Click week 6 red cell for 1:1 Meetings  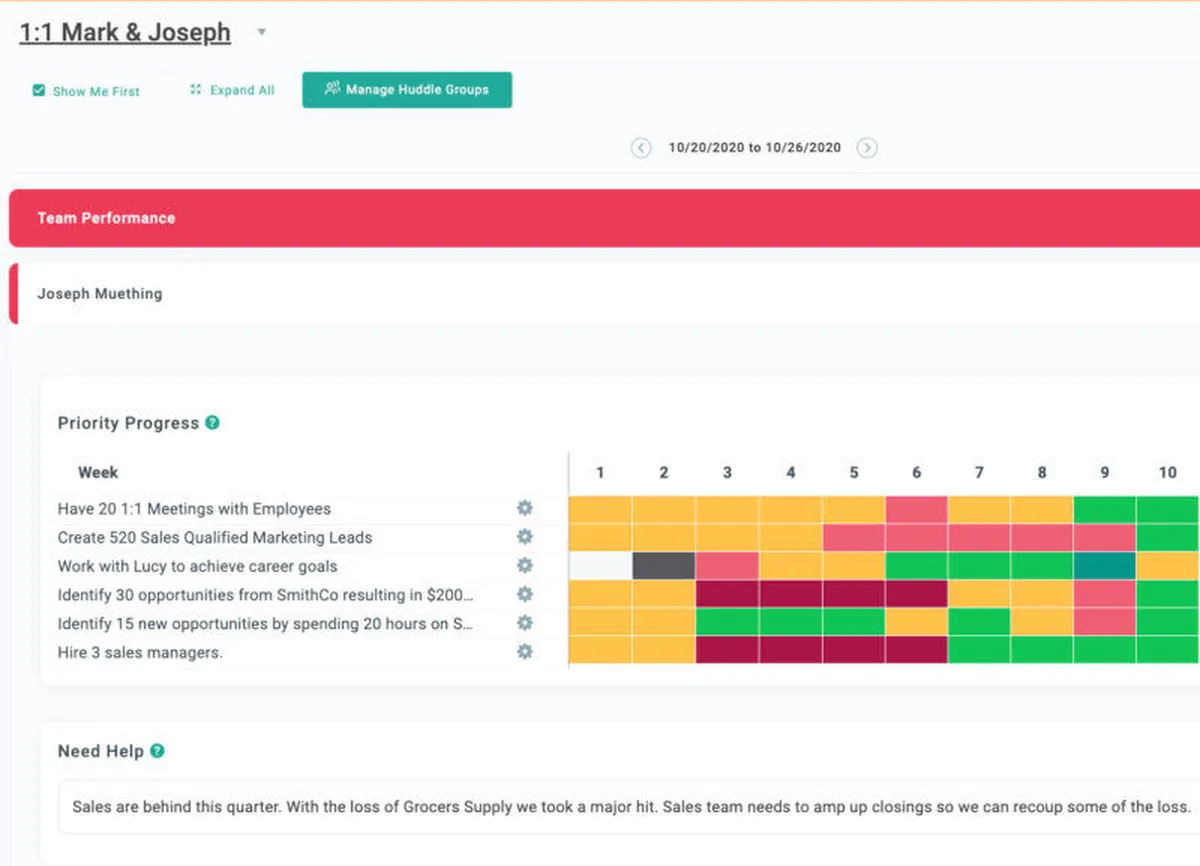[x=916, y=508]
